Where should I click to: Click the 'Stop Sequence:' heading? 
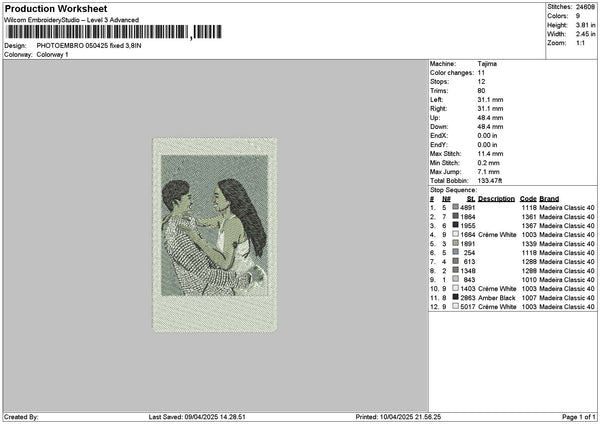click(453, 190)
